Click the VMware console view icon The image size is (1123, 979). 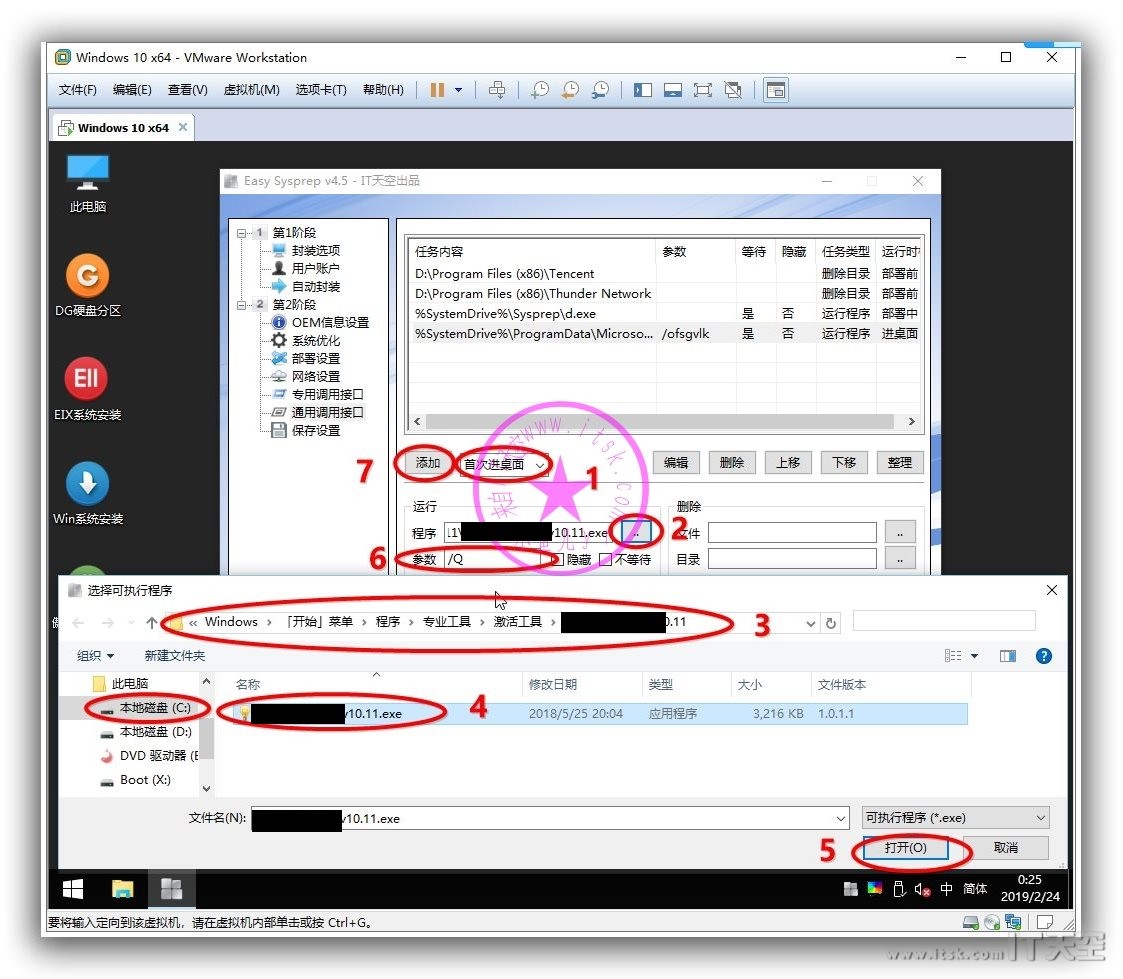click(x=776, y=90)
